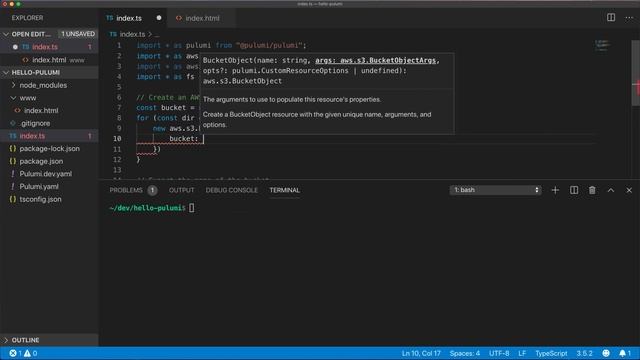640x360 pixels.
Task: Close the terminal panel
Action: pos(629,190)
